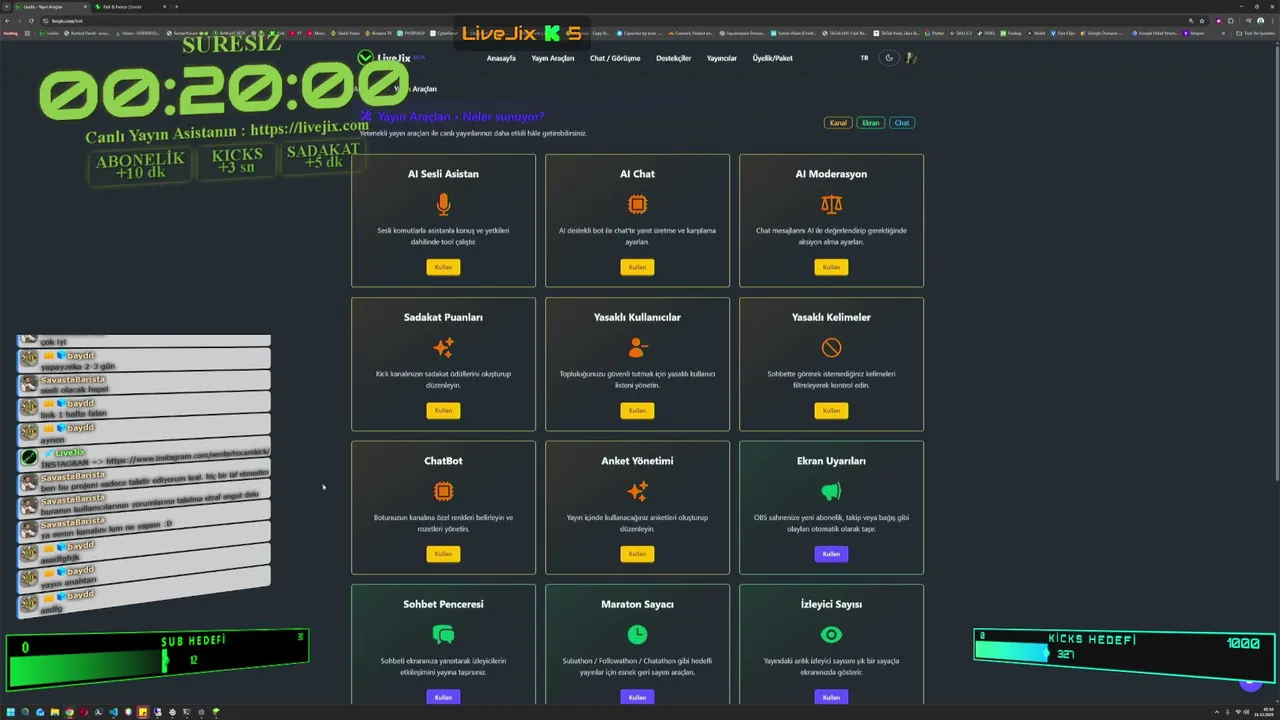Open the Üyelik/Paket menu item
1280x720 pixels.
[x=772, y=58]
